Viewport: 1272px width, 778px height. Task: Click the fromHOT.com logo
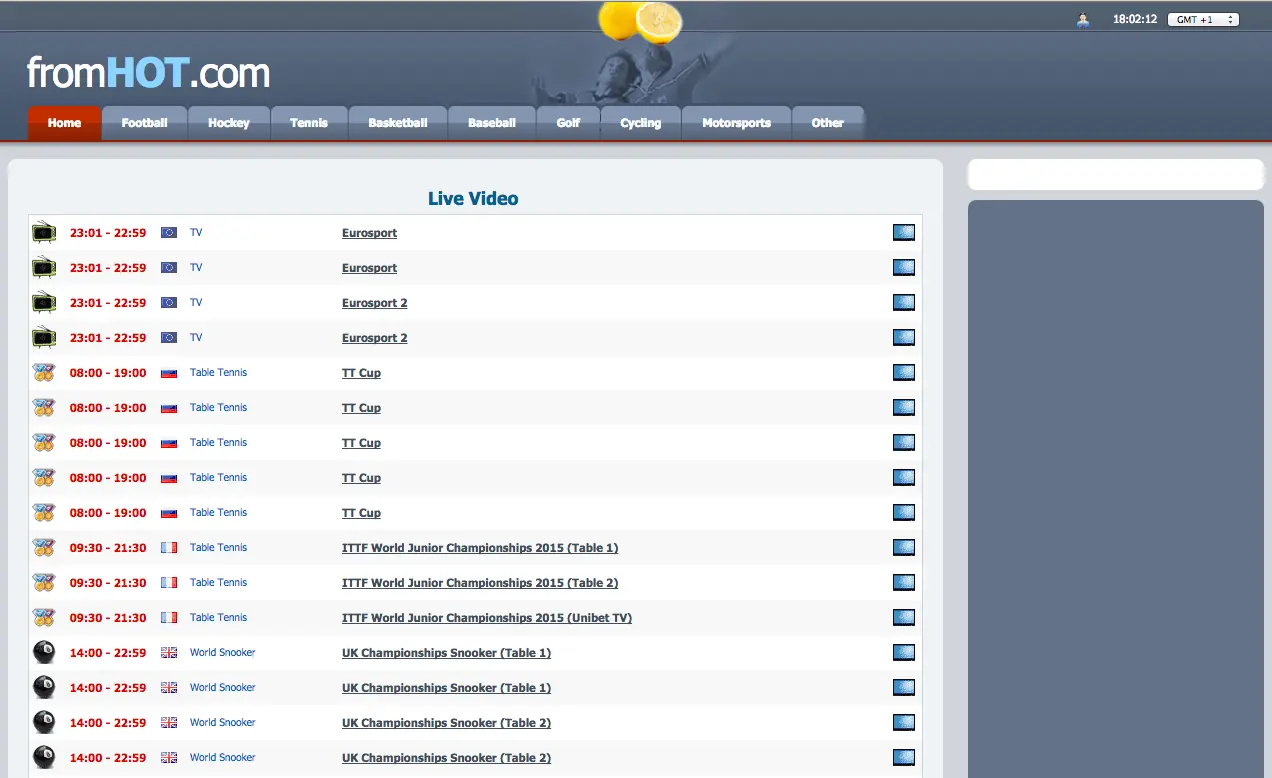tap(148, 73)
